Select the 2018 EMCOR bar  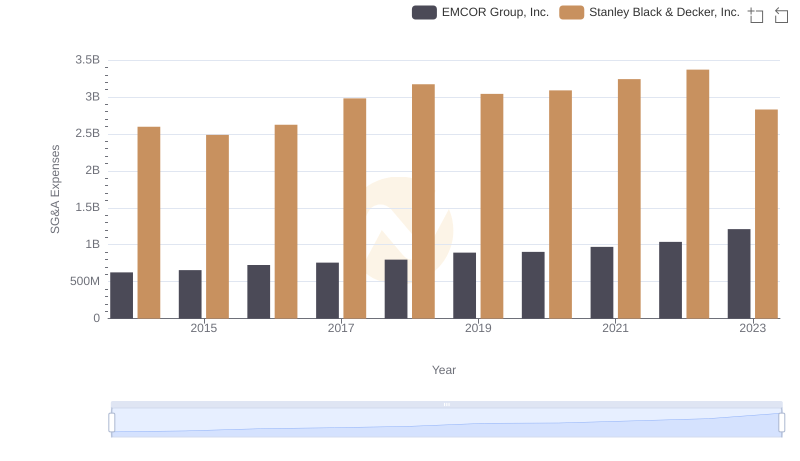396,289
